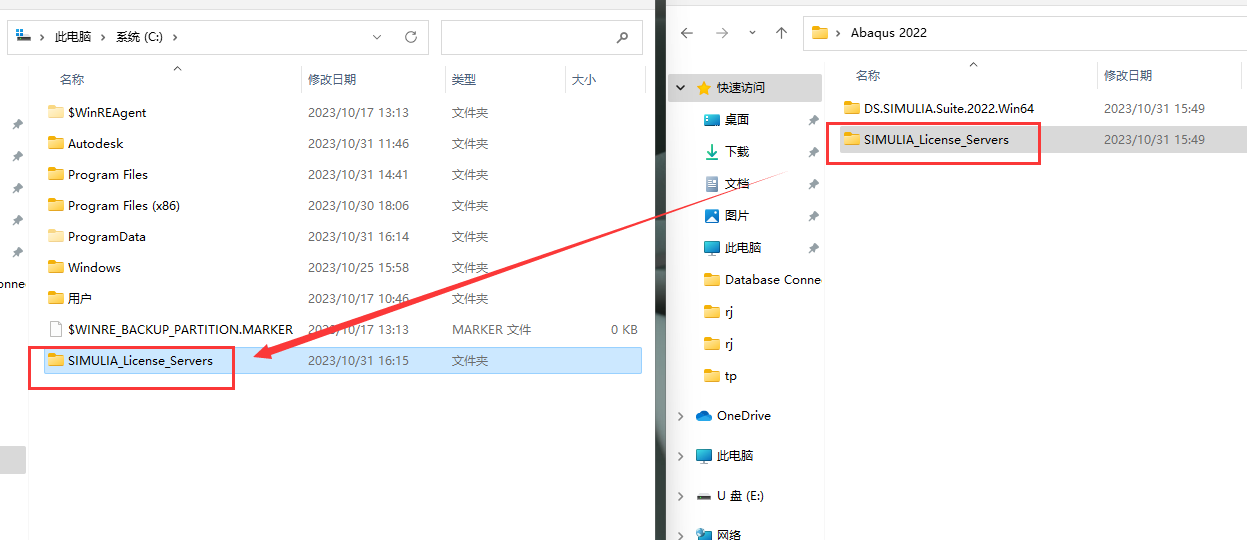Select the $WINRE_BACKUP_PARTITION.MARKER file icon
This screenshot has width=1247, height=540.
point(56,329)
